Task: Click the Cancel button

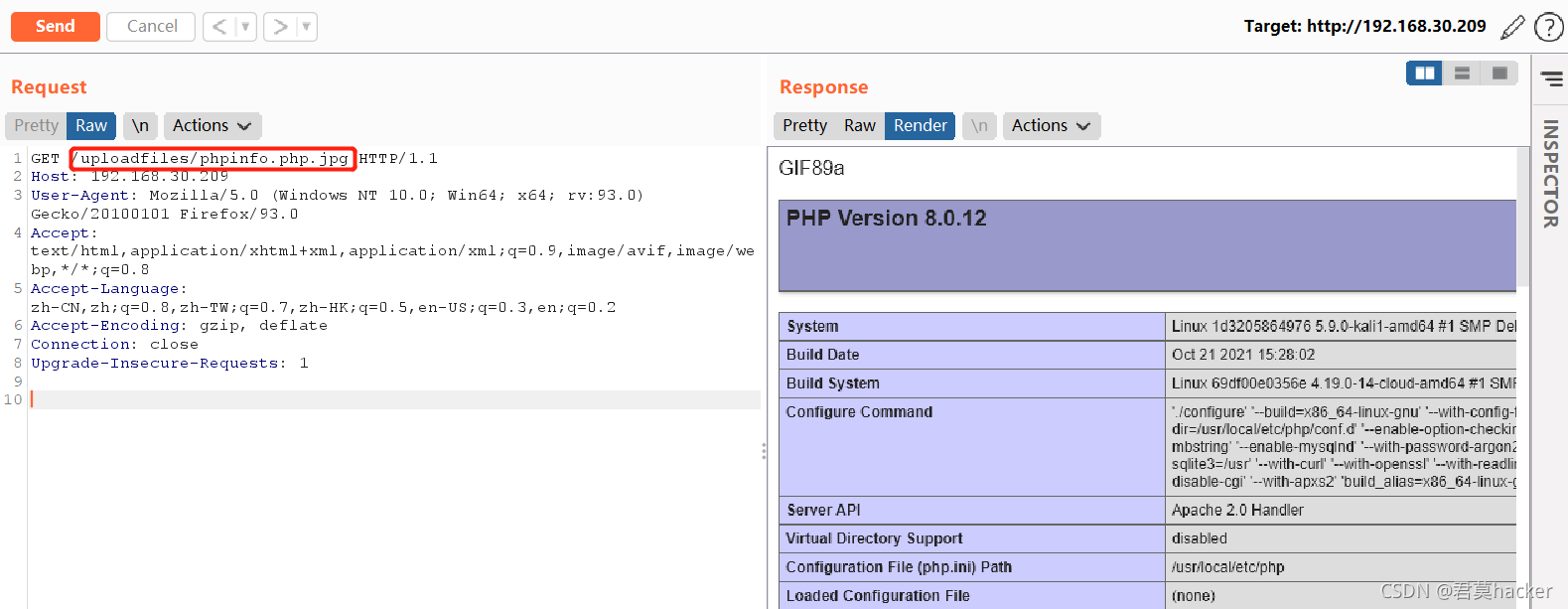Action: pyautogui.click(x=152, y=27)
